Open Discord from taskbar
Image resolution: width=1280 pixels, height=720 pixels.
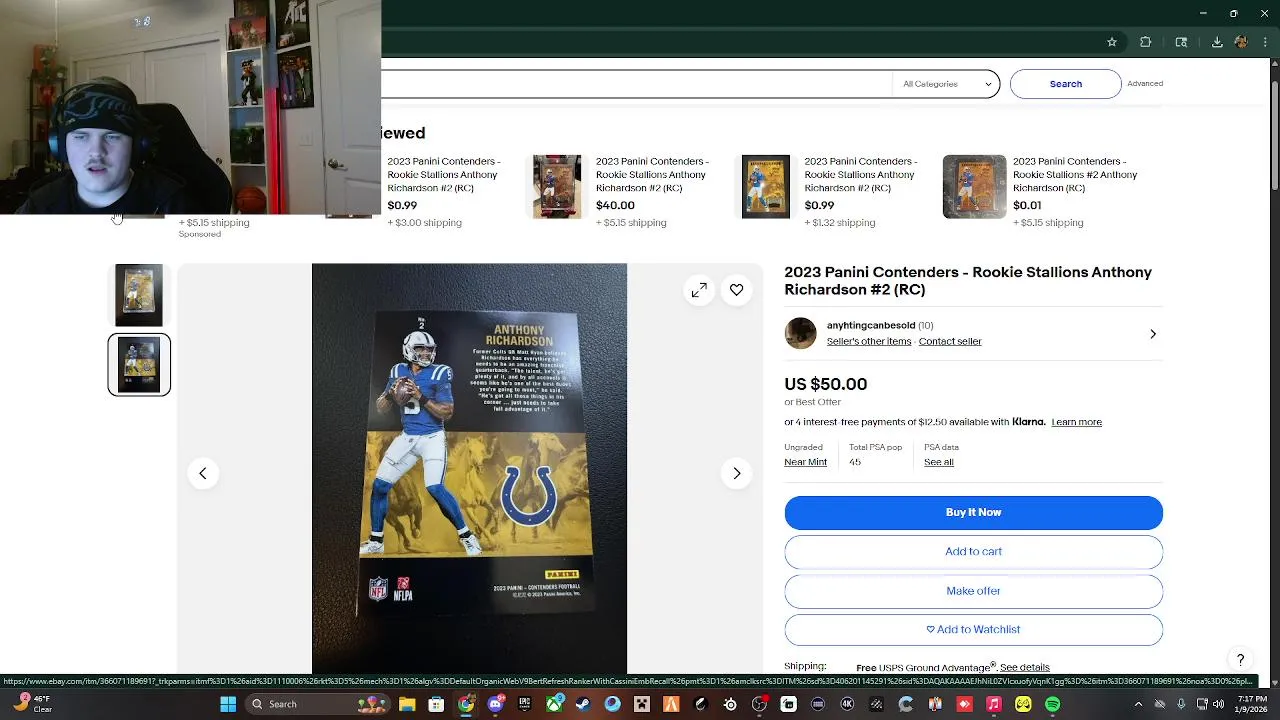click(x=495, y=704)
